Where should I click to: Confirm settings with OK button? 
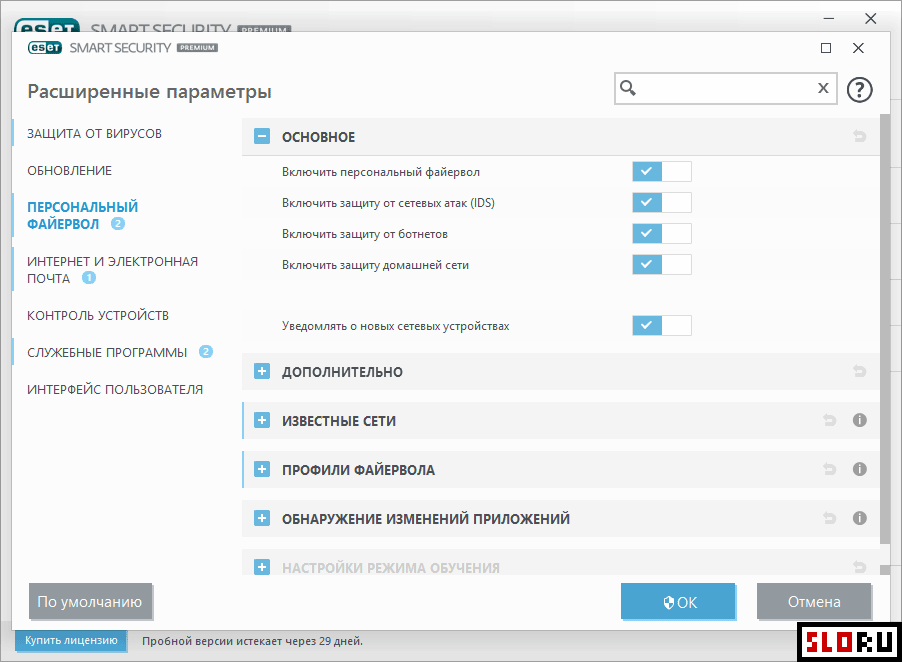[x=678, y=602]
